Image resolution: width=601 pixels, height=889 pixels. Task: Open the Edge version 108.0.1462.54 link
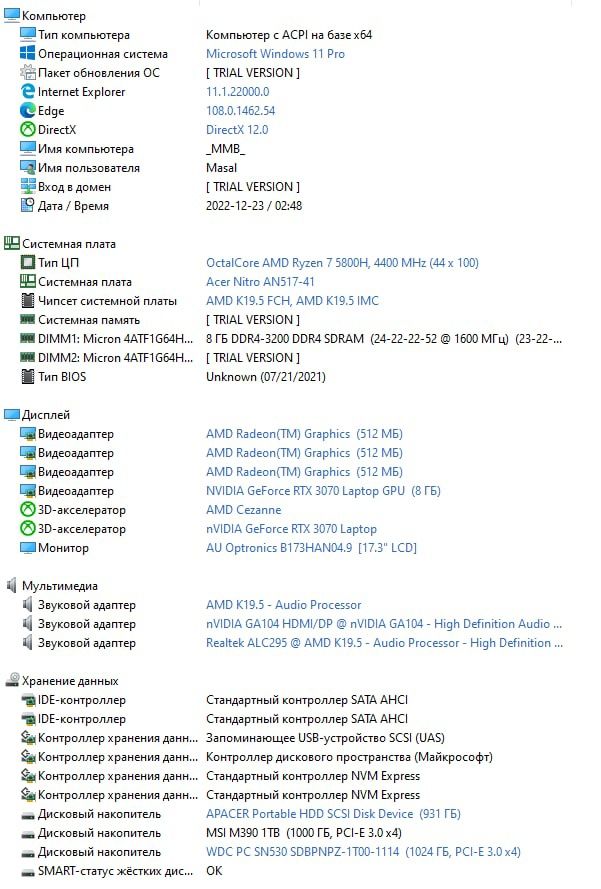(x=240, y=111)
